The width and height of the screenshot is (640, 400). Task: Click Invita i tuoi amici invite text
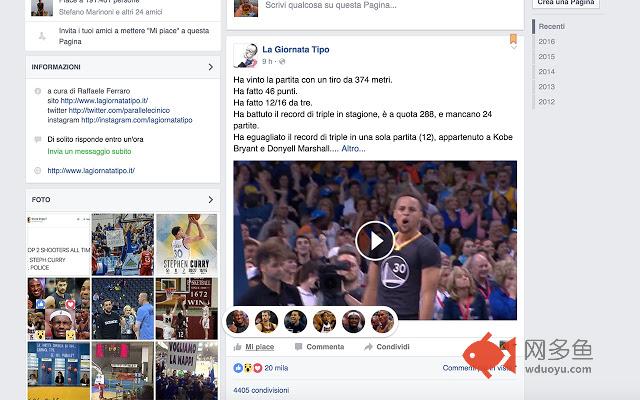[x=134, y=36]
